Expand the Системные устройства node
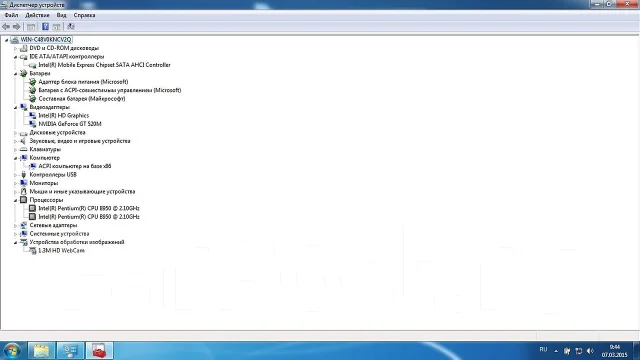640x360 pixels. point(16,234)
